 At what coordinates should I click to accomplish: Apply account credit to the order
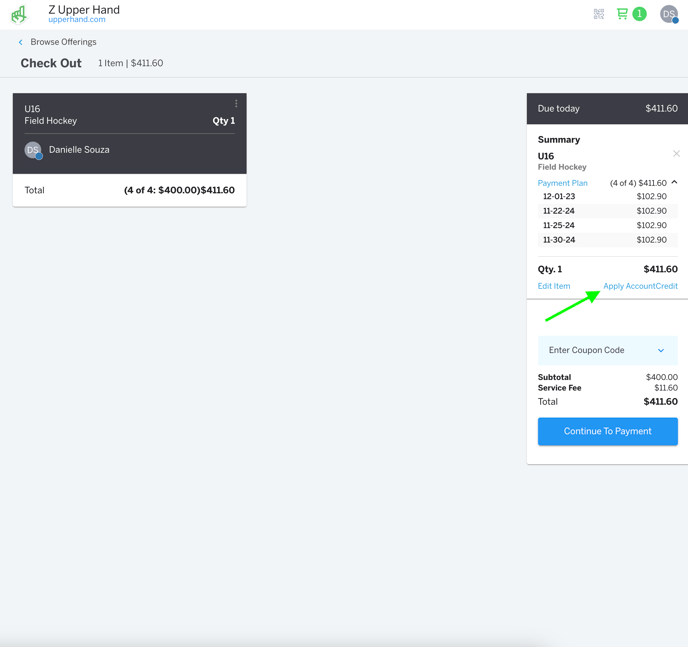tap(640, 286)
